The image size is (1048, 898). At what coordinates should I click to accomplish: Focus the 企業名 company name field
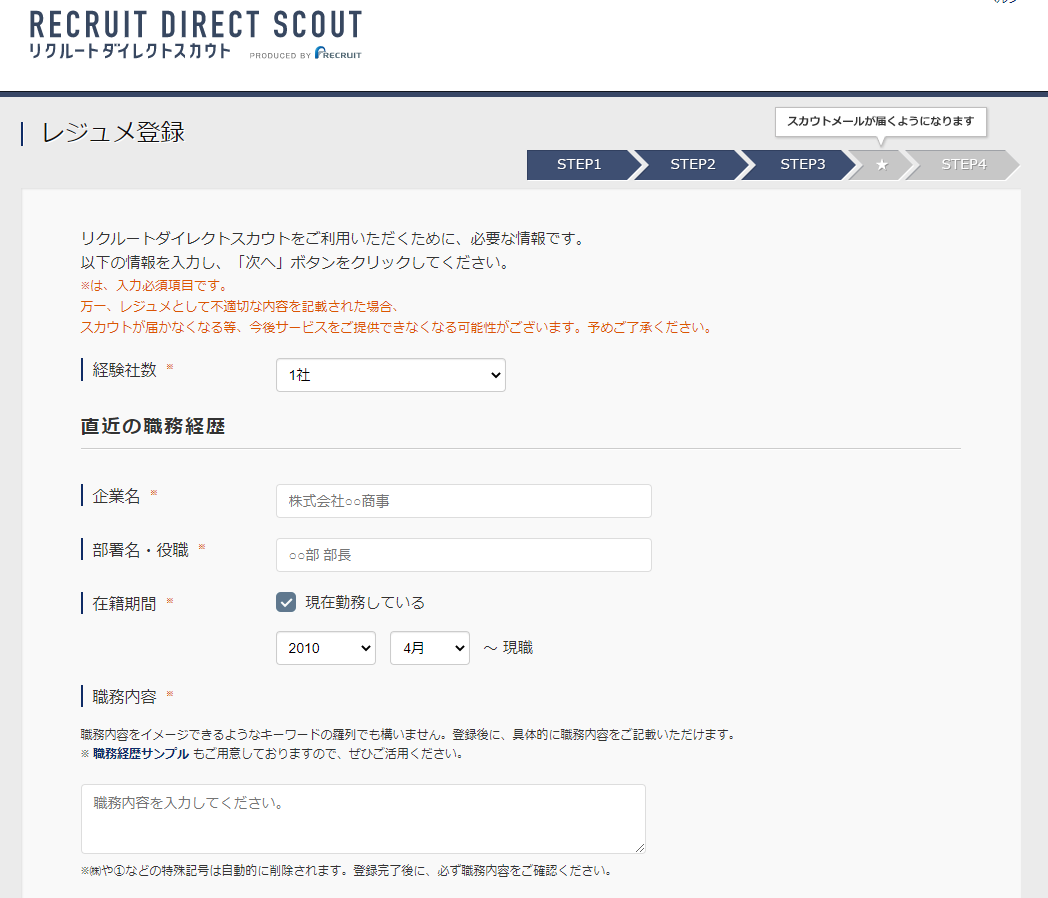tap(464, 501)
